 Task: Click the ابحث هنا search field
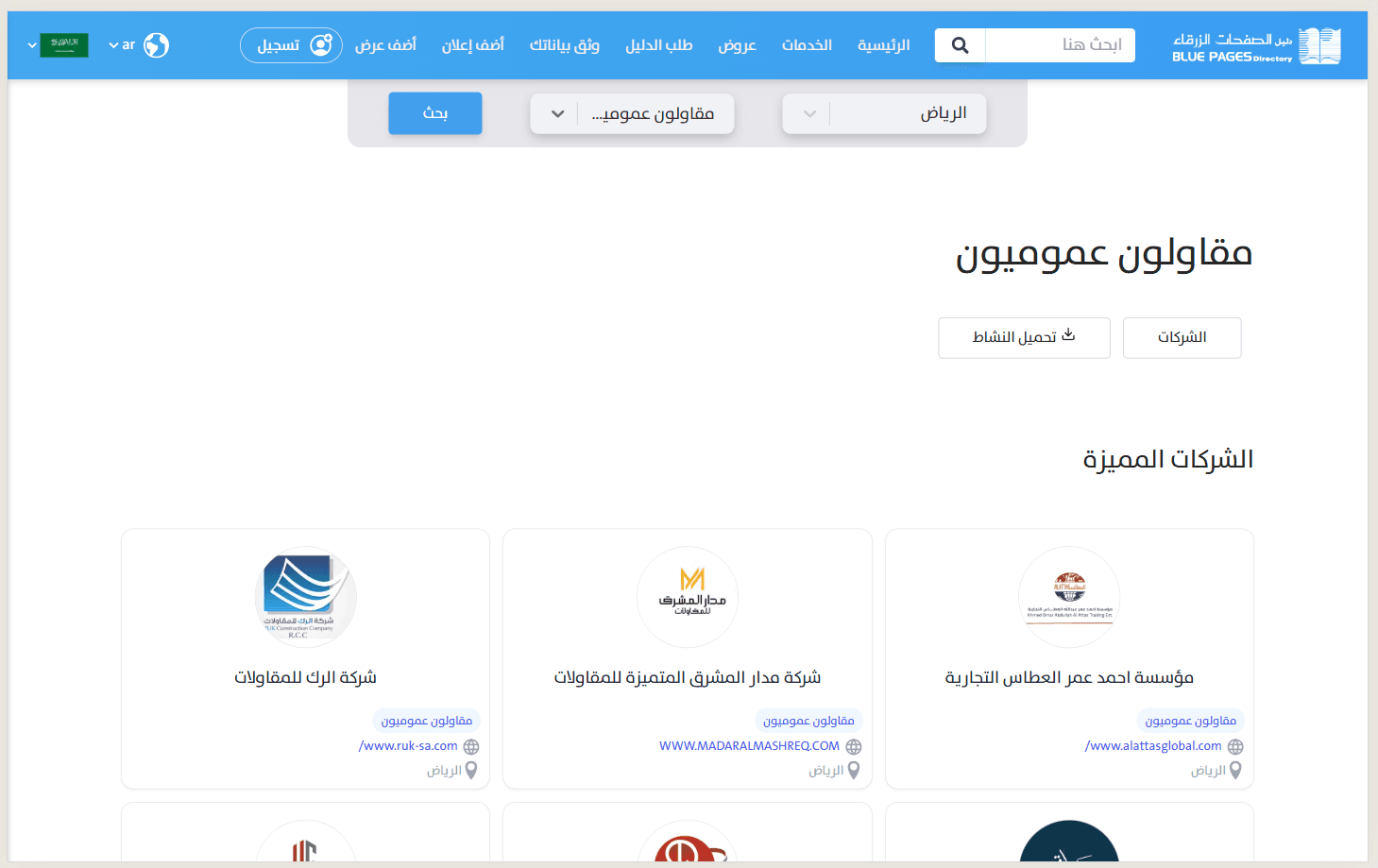[1060, 45]
